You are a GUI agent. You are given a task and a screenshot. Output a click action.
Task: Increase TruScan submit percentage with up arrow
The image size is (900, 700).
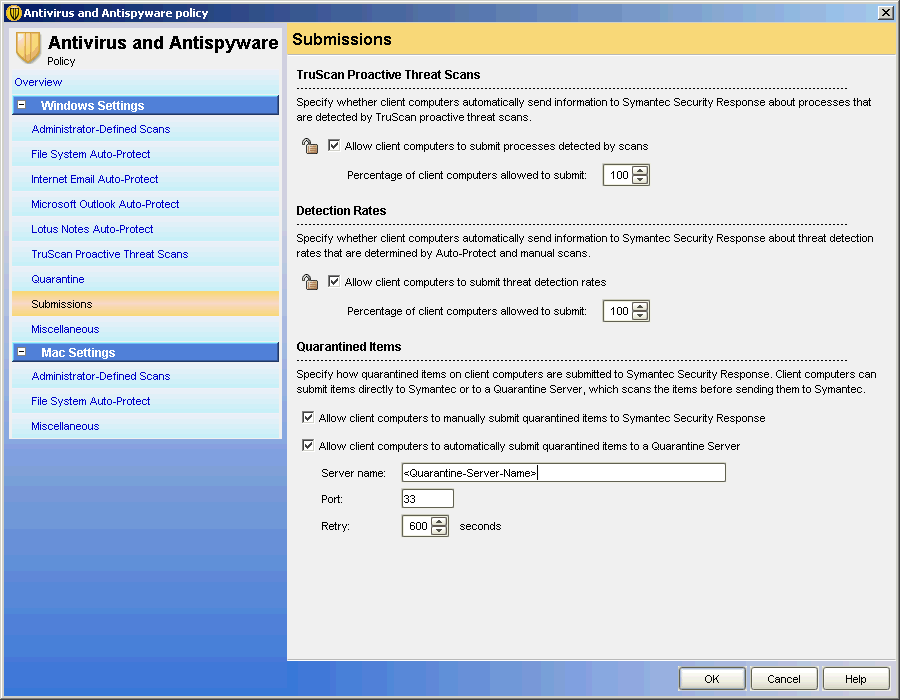pos(641,171)
